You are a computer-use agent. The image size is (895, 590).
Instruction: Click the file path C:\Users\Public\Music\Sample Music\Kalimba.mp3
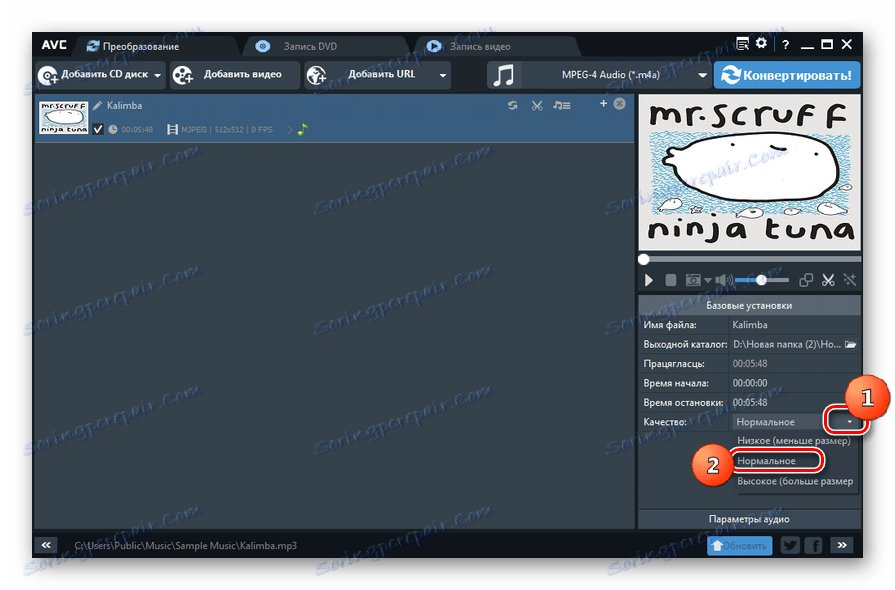[x=186, y=545]
